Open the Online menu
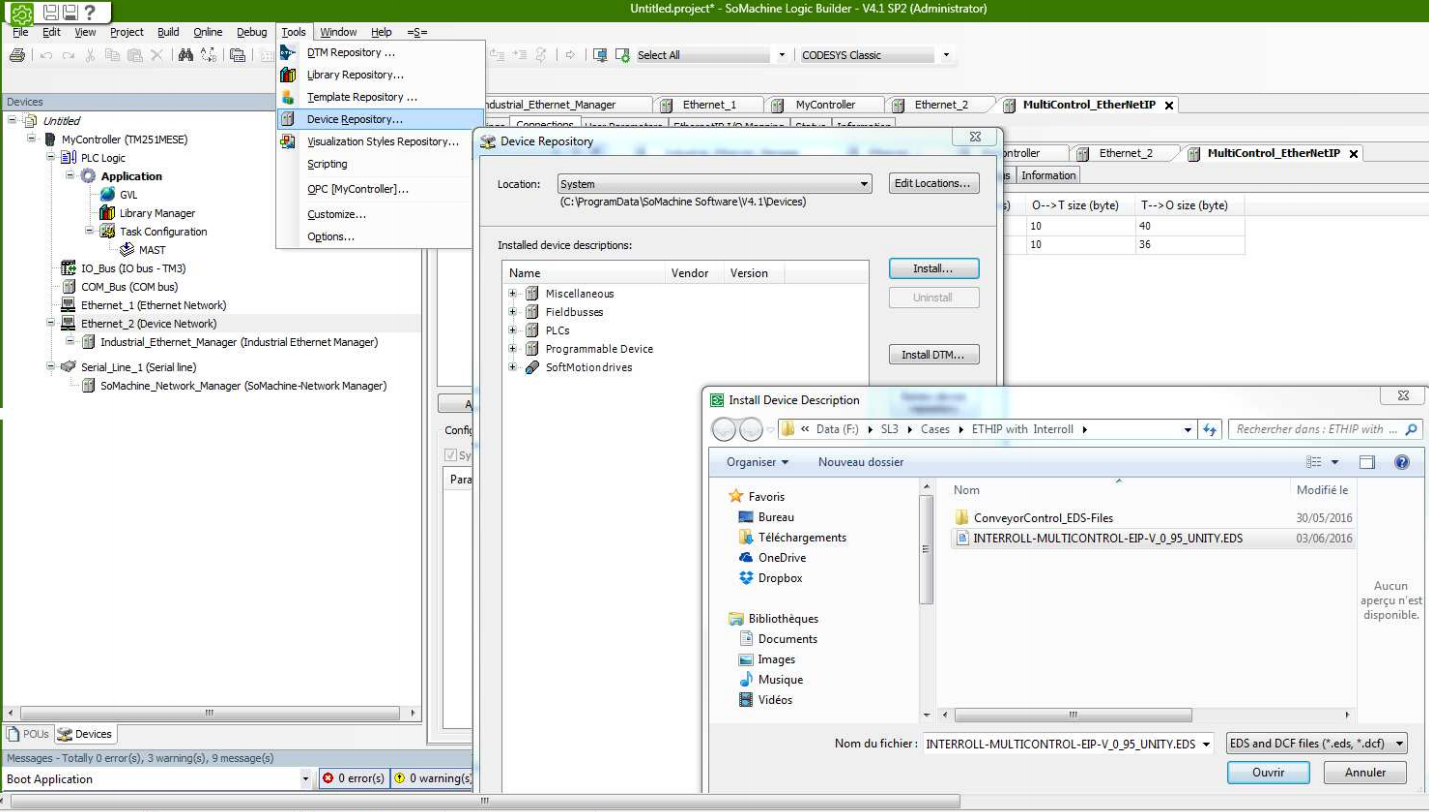Viewport: 1429px width, 812px height. pos(208,32)
